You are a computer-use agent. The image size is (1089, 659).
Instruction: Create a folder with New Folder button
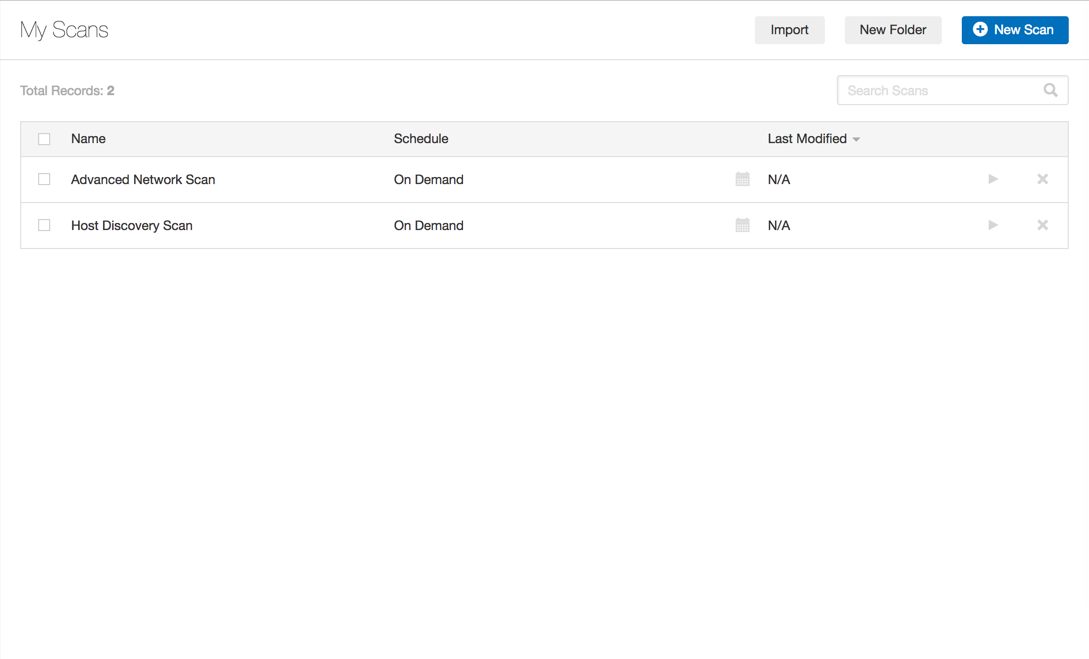892,30
